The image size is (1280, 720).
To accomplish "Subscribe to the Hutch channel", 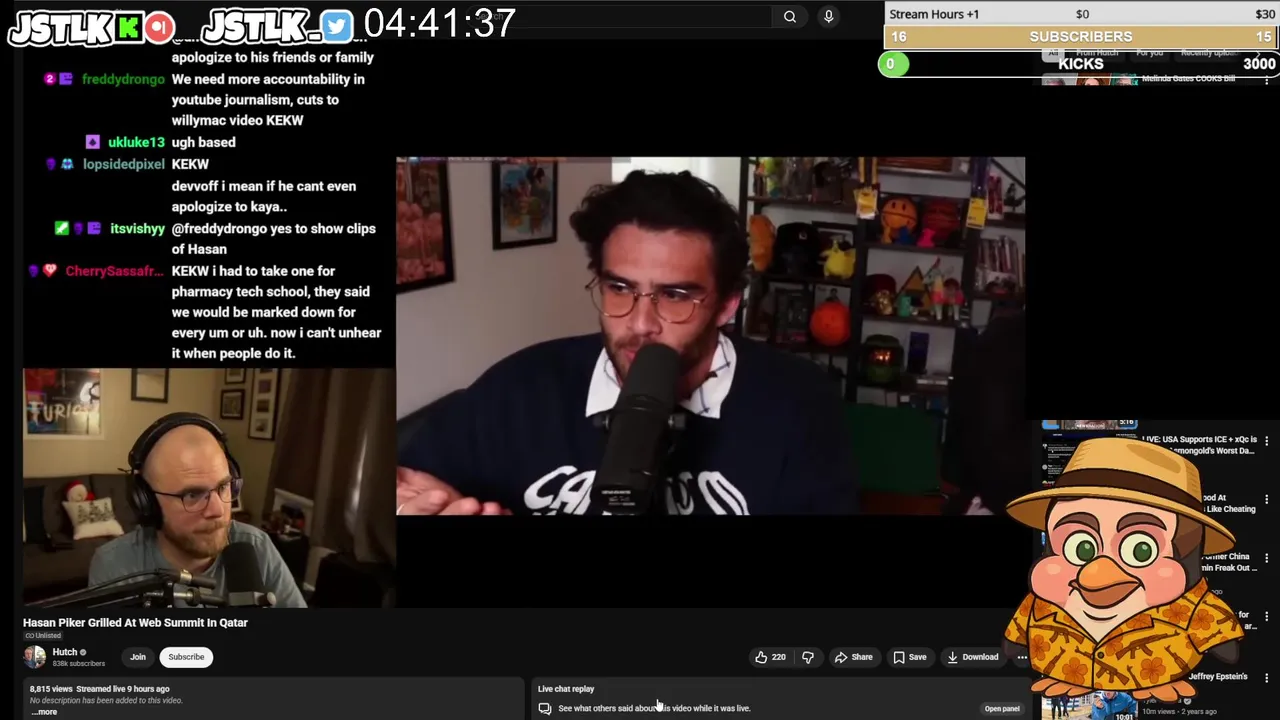I will [x=186, y=657].
